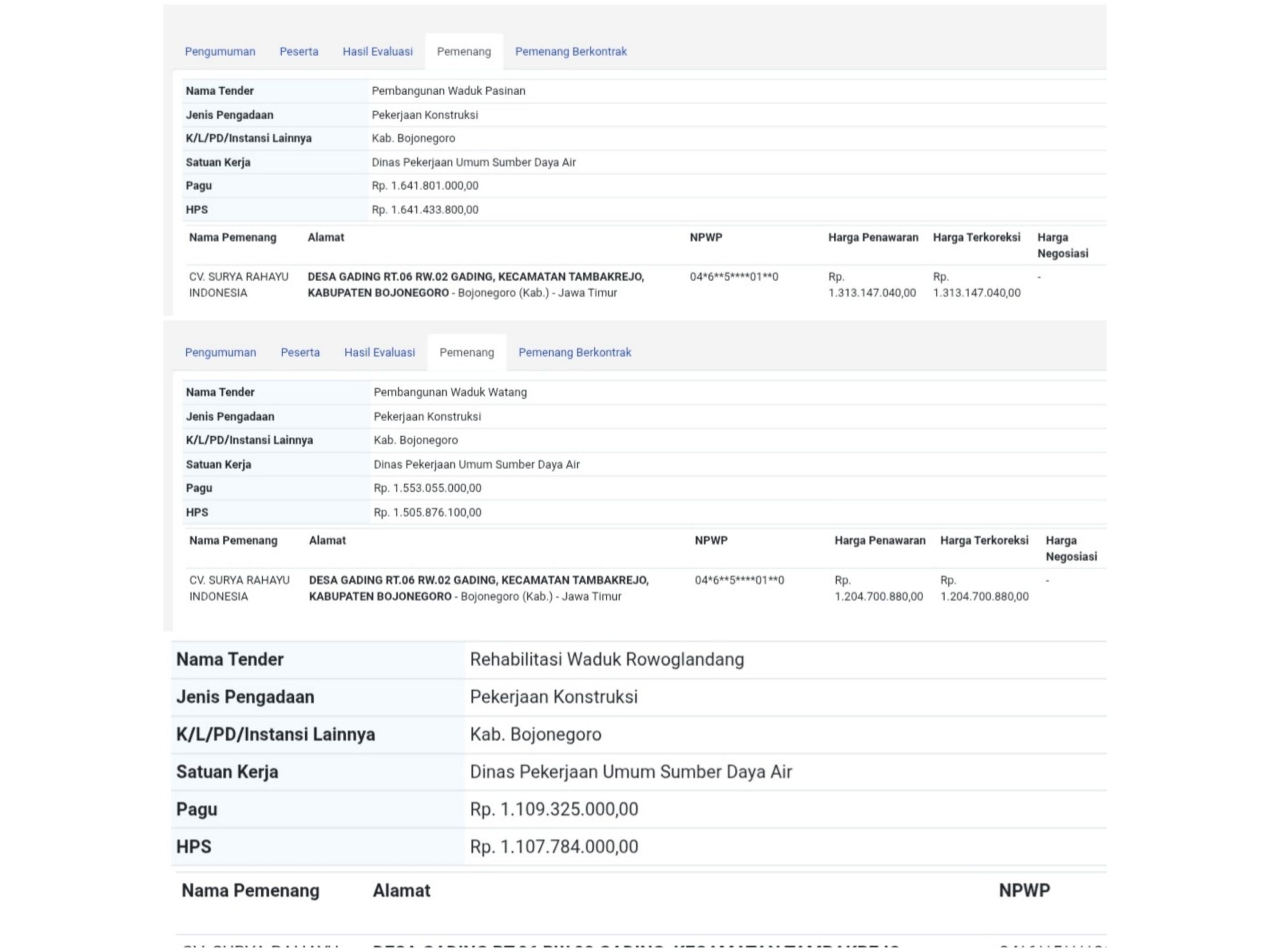1270x952 pixels.
Task: Switch to Hasil Evaluasi tab for Pasinan tender
Action: click(377, 52)
